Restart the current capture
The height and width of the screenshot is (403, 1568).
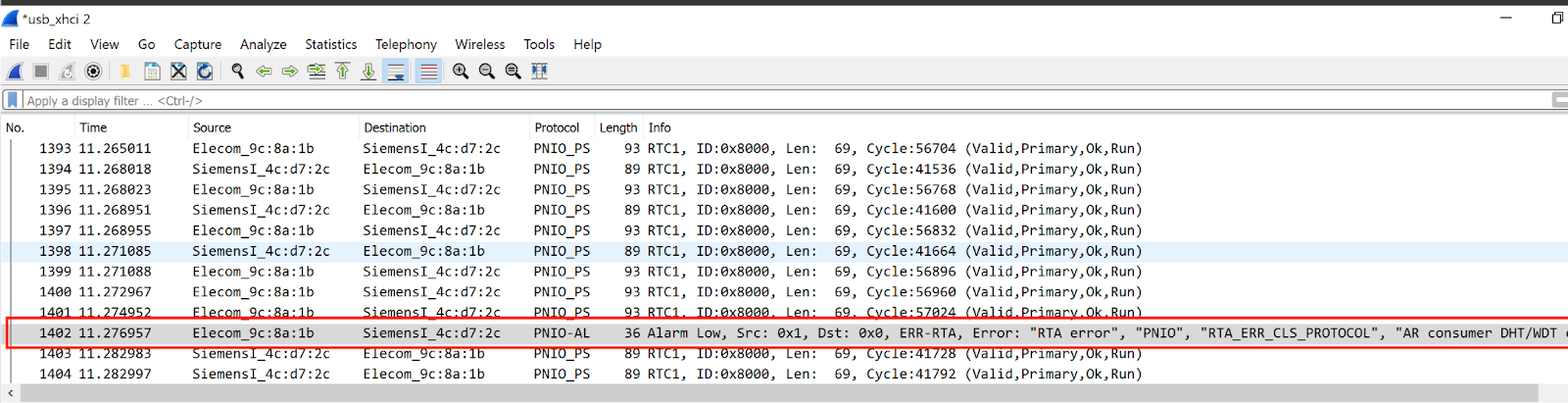coord(67,71)
